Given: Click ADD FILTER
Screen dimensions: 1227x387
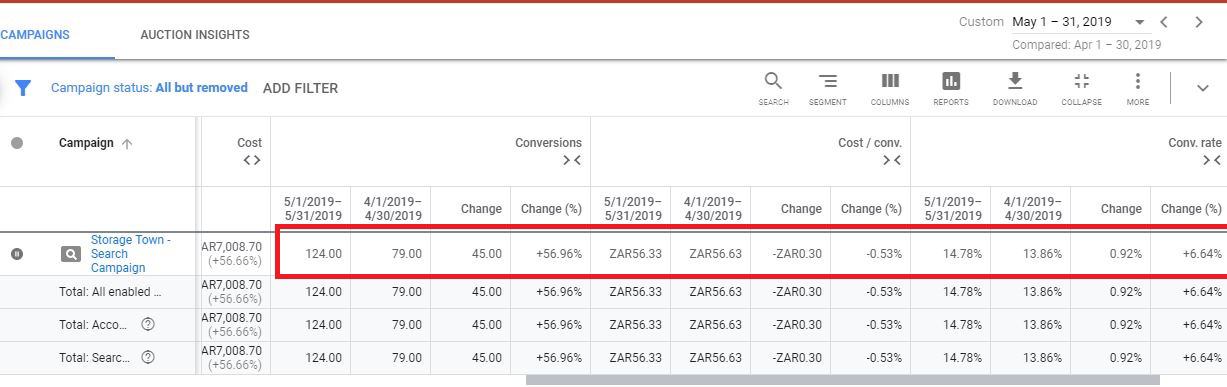Looking at the screenshot, I should point(300,88).
